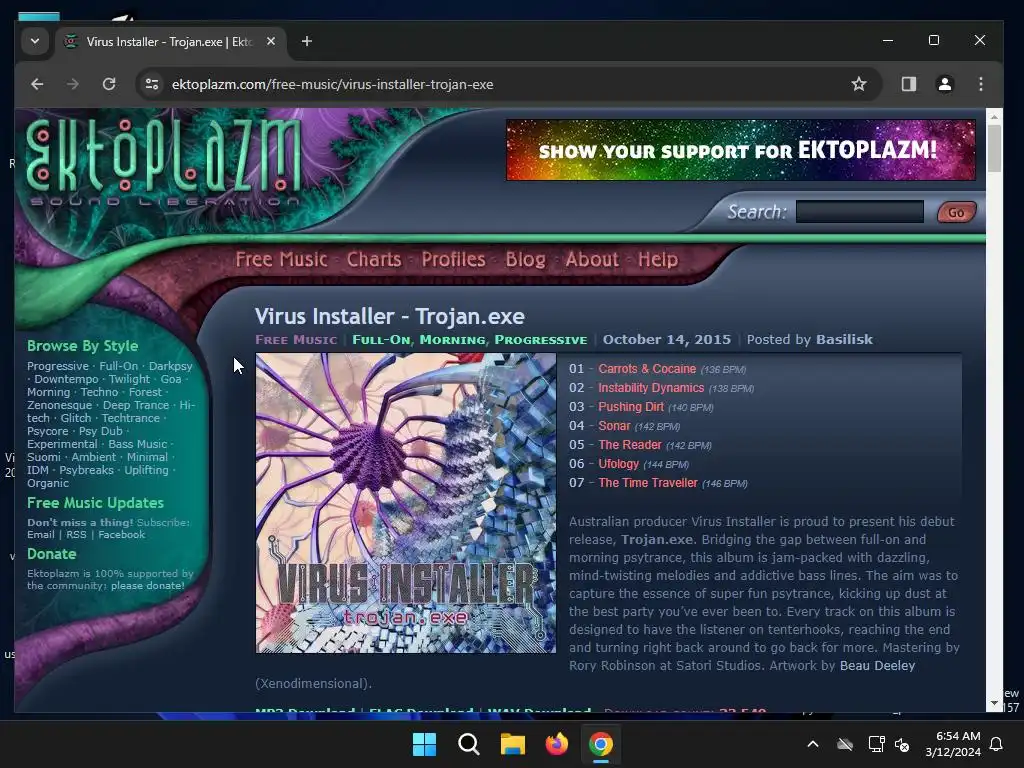
Task: Select the Virus Installer - Trojan.exe tab
Action: pos(169,42)
